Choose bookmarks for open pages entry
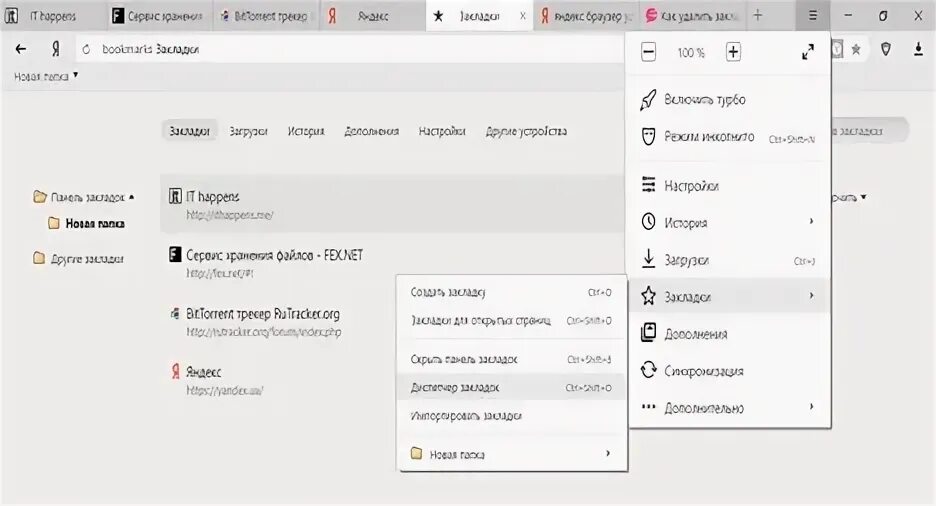 pyautogui.click(x=512, y=320)
